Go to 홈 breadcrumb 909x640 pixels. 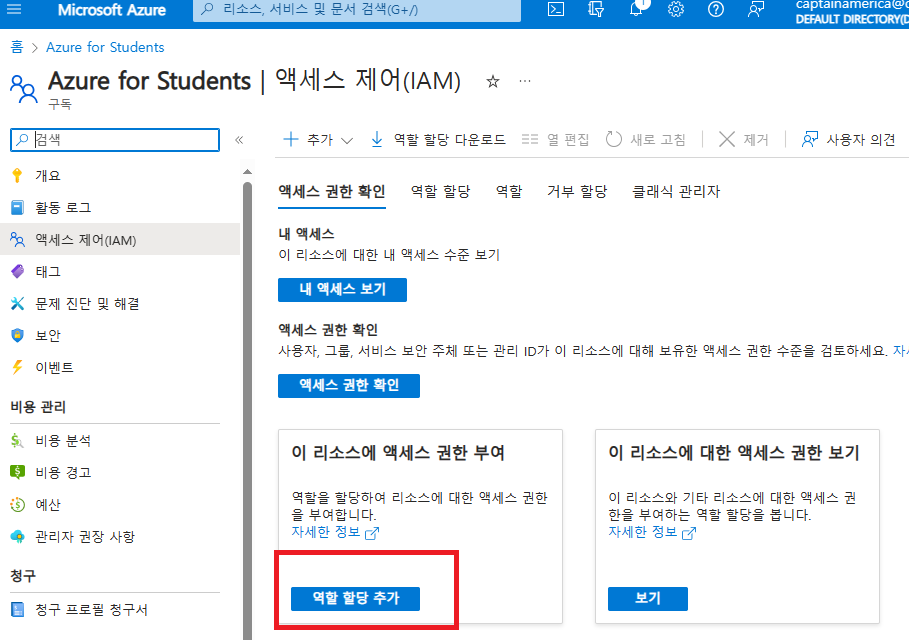pyautogui.click(x=17, y=47)
